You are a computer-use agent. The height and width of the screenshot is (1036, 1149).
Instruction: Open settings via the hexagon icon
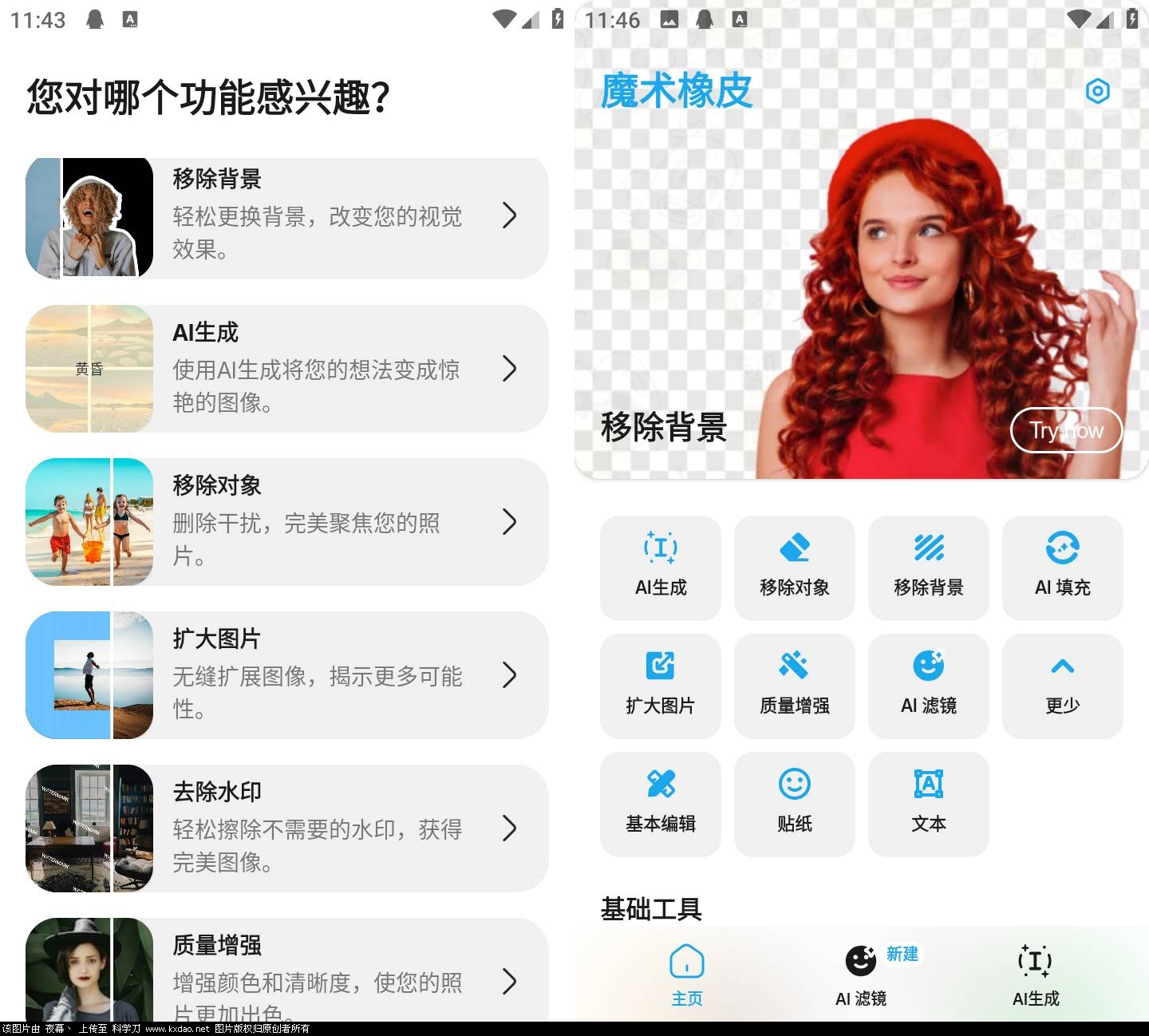[x=1098, y=91]
